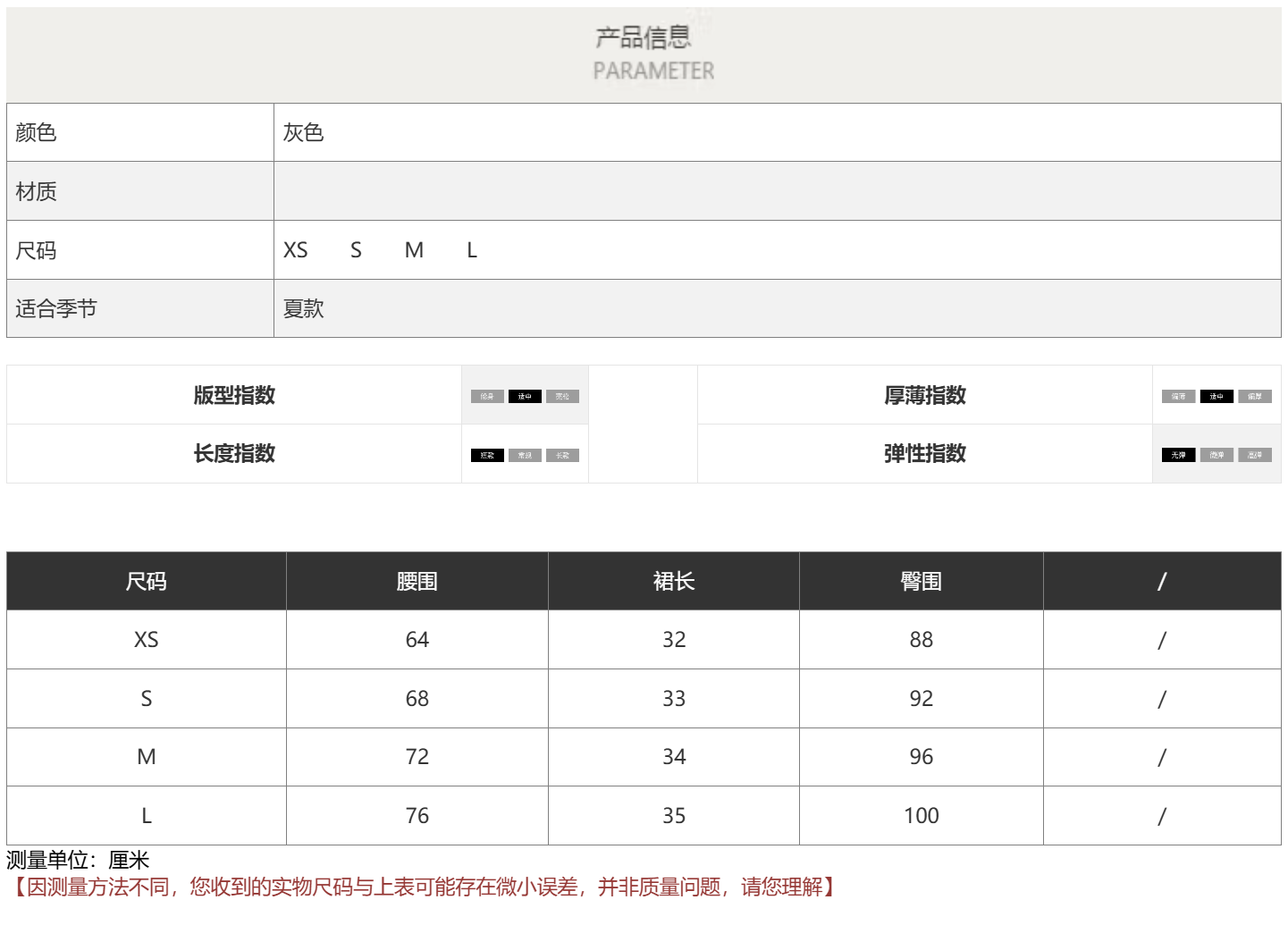Click hip value 92
Image resolution: width=1288 pixels, height=925 pixels.
pos(922,699)
